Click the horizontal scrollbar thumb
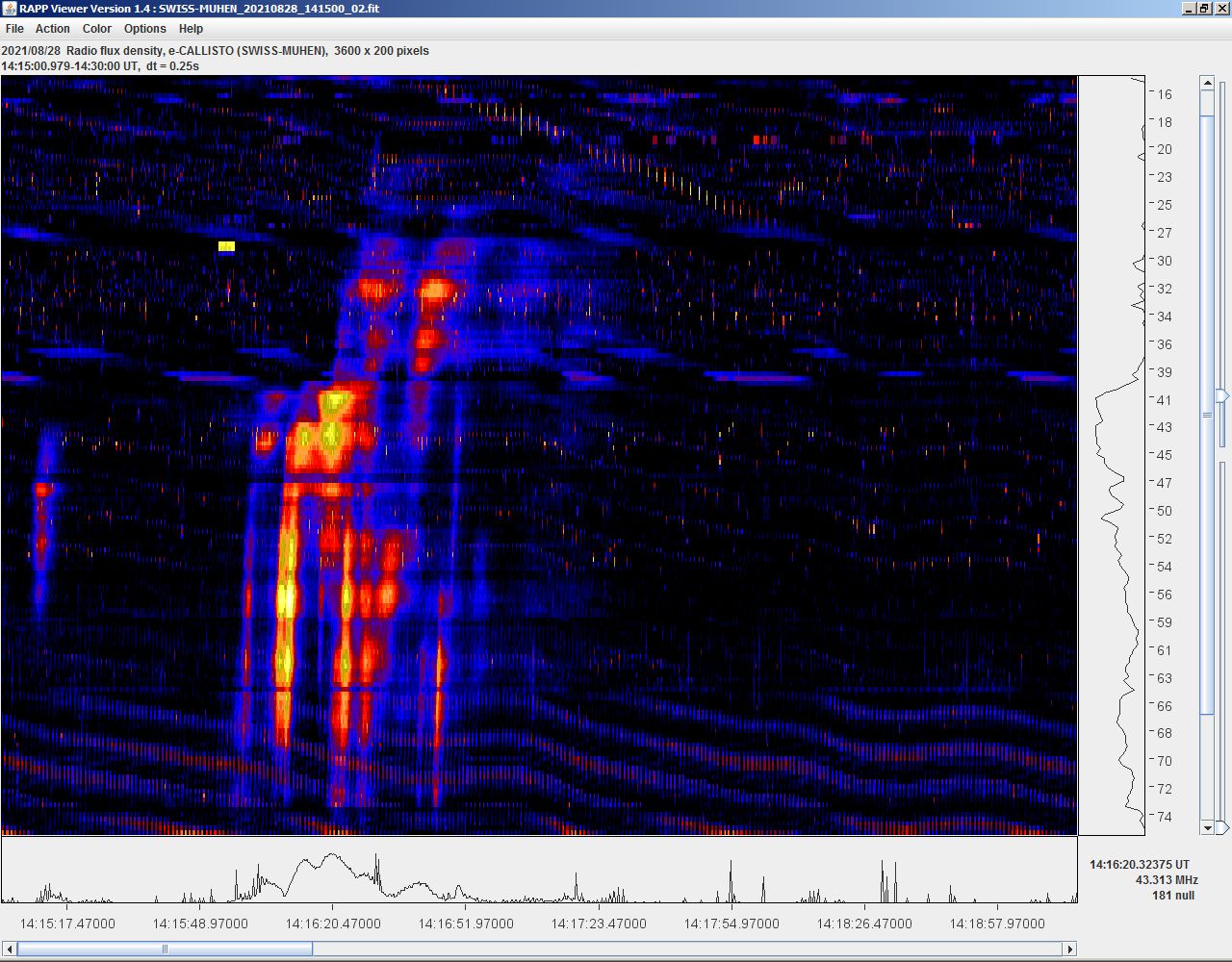The width and height of the screenshot is (1232, 962). [165, 949]
